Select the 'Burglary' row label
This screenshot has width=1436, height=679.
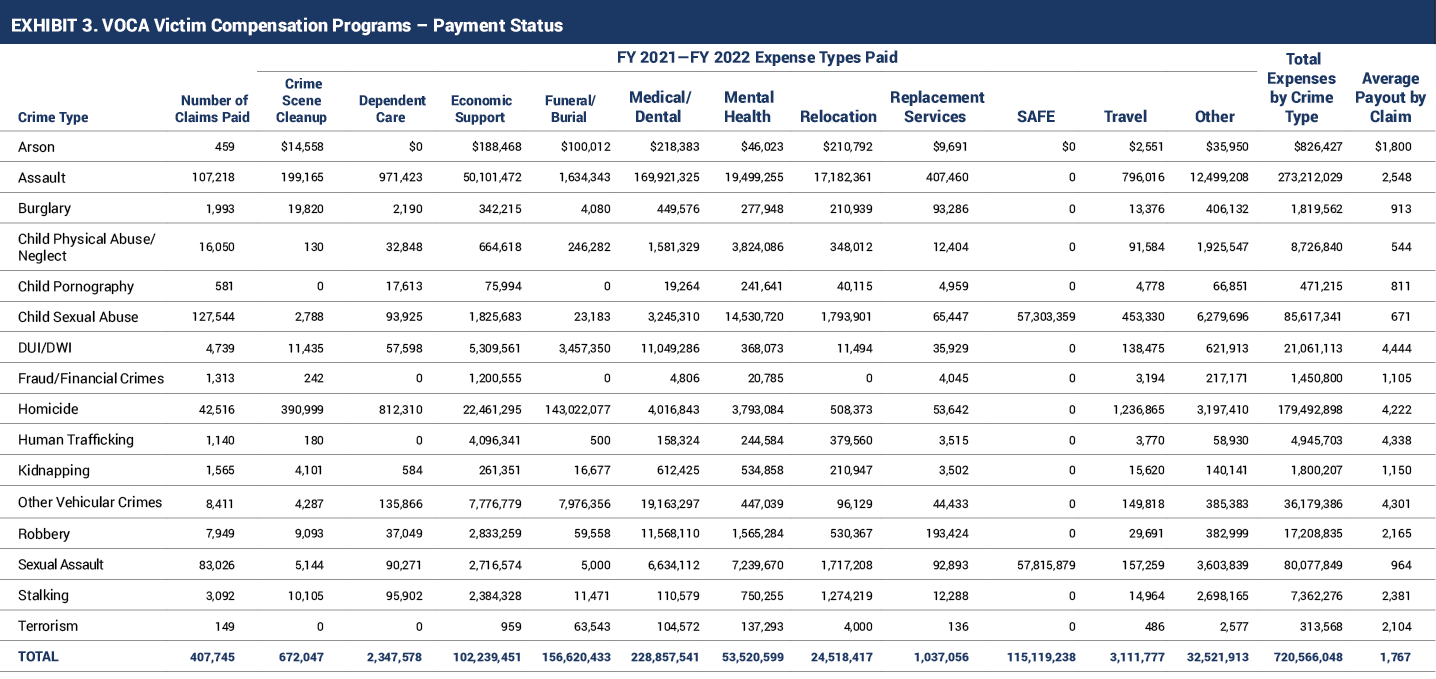[x=44, y=209]
